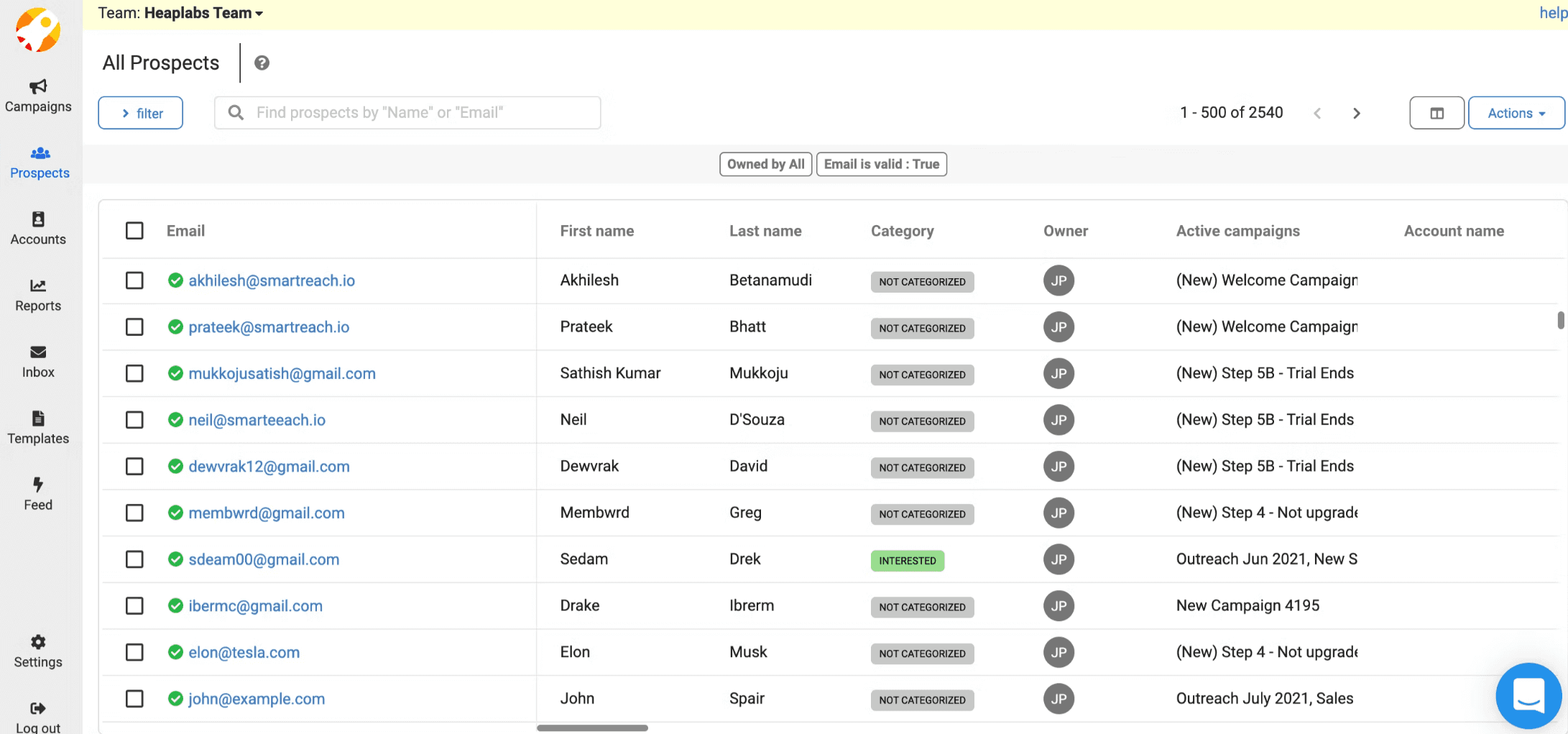Open prospect prateek@smartreach.io
This screenshot has height=734, width=1568.
[x=269, y=327]
